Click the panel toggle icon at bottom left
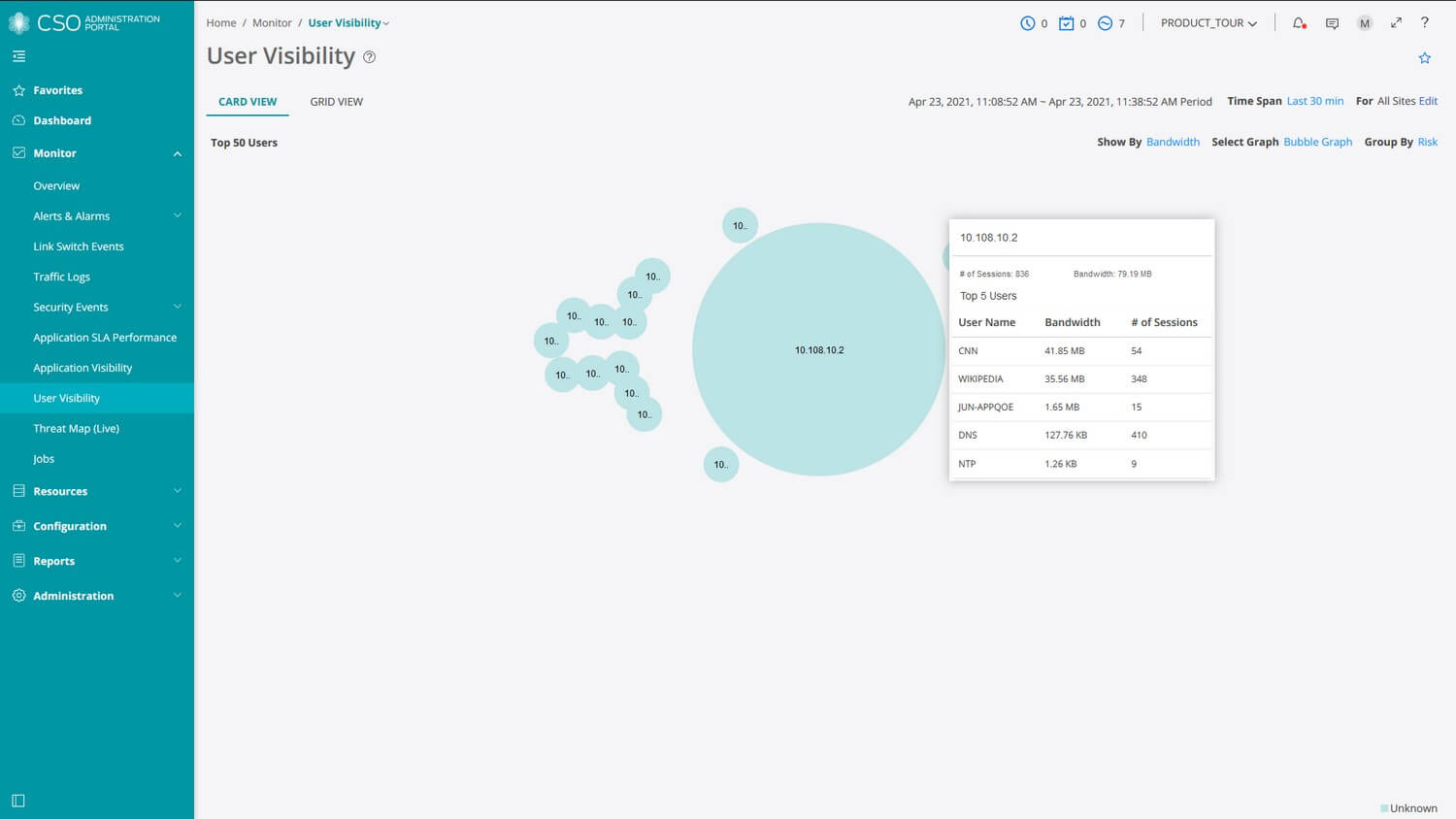Image resolution: width=1456 pixels, height=819 pixels. (x=18, y=800)
